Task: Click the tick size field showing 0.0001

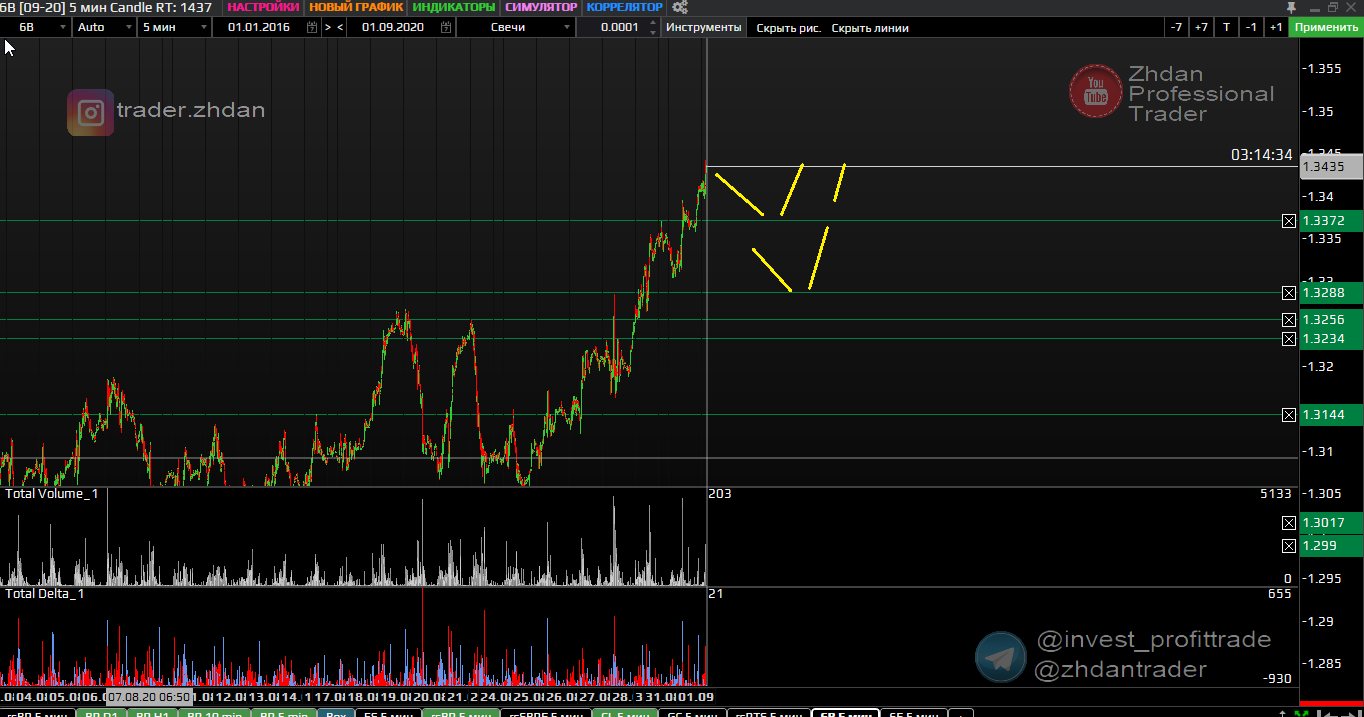Action: click(620, 27)
